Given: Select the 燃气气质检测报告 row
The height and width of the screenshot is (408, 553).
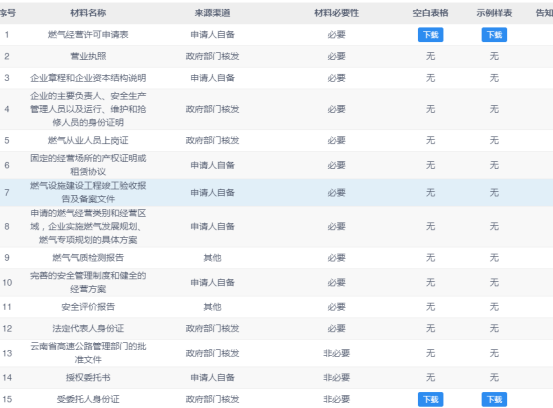Looking at the screenshot, I should pos(276,258).
